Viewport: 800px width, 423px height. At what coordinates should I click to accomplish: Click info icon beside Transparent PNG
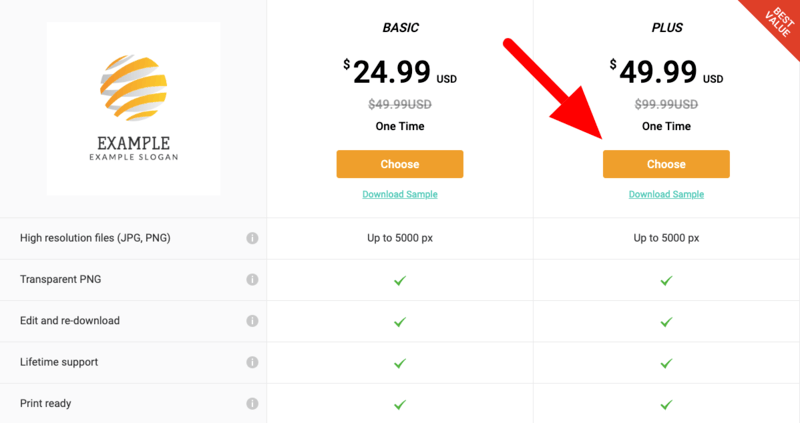tap(252, 280)
